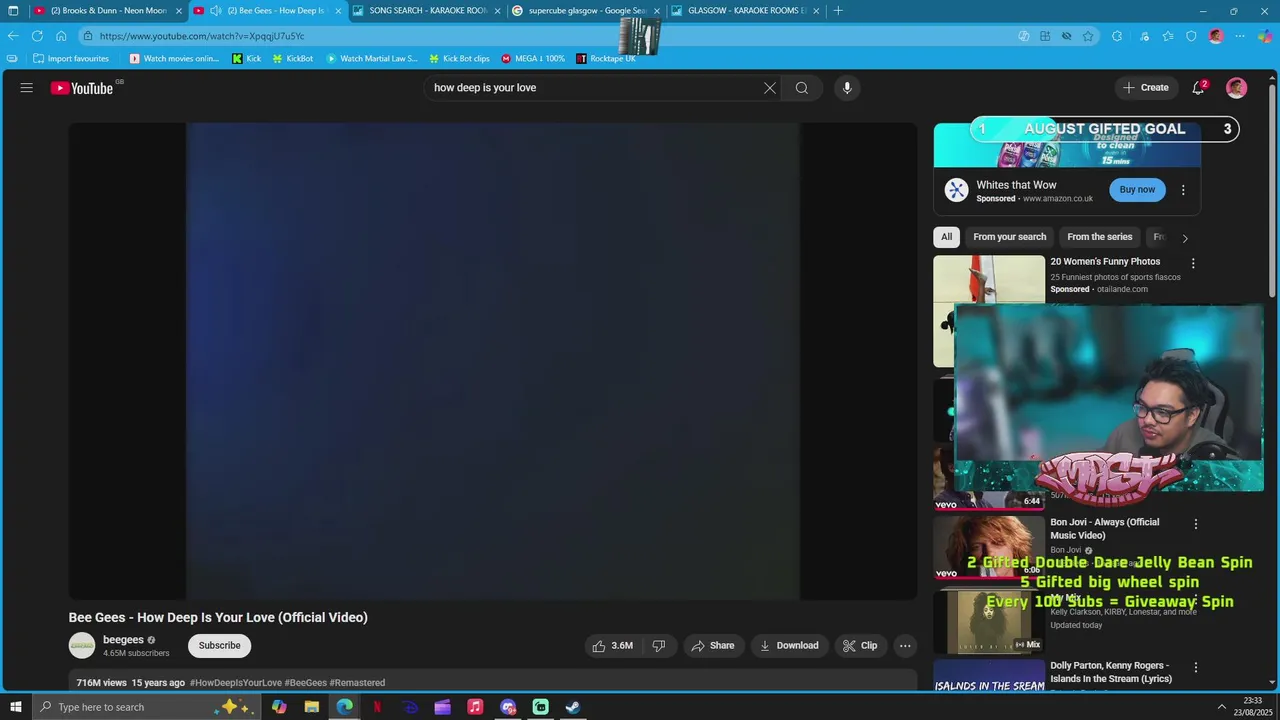Open the Windows Start menu
The image size is (1280, 720).
tap(15, 707)
